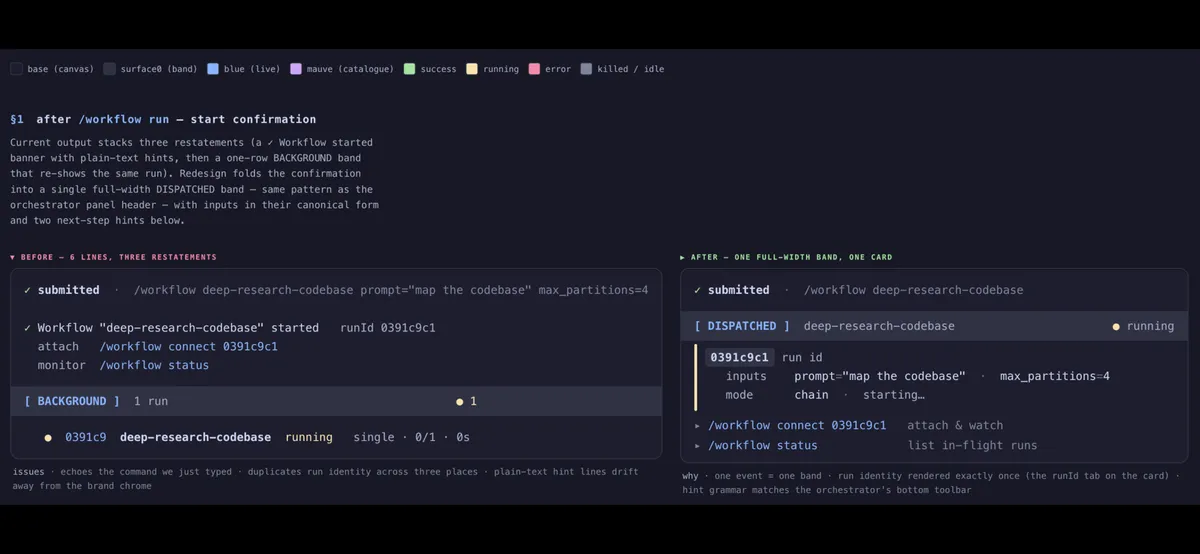Image resolution: width=1200 pixels, height=554 pixels.
Task: Click the 'run id' label text
Action: tap(802, 357)
